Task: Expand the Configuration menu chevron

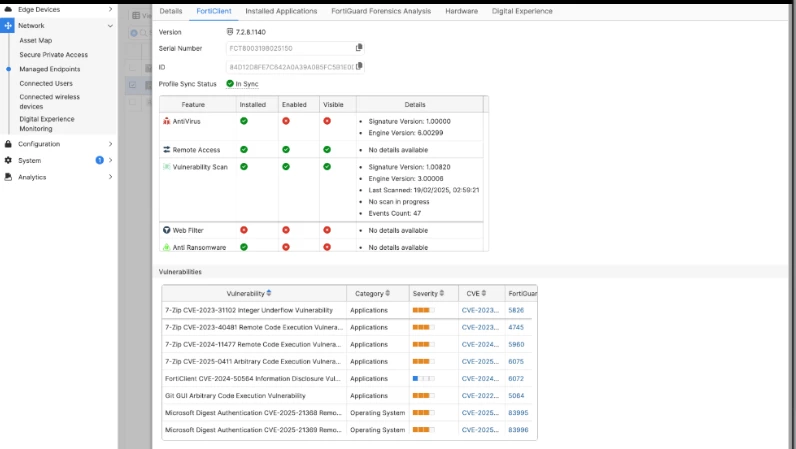Action: coord(110,144)
